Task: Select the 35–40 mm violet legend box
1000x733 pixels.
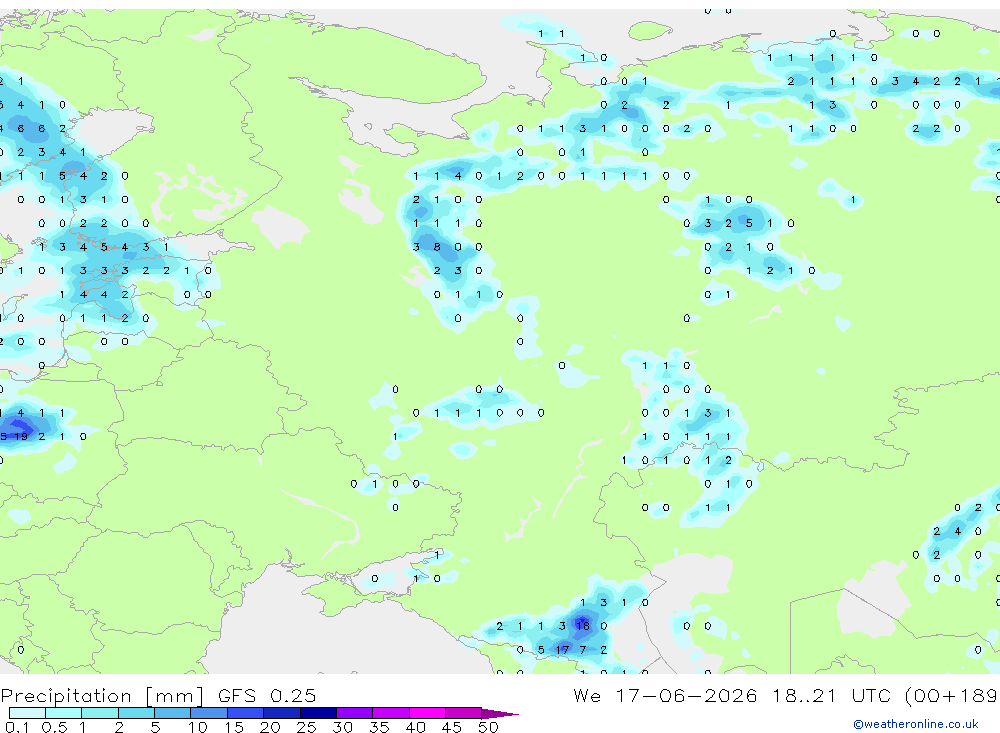Action: 391,713
